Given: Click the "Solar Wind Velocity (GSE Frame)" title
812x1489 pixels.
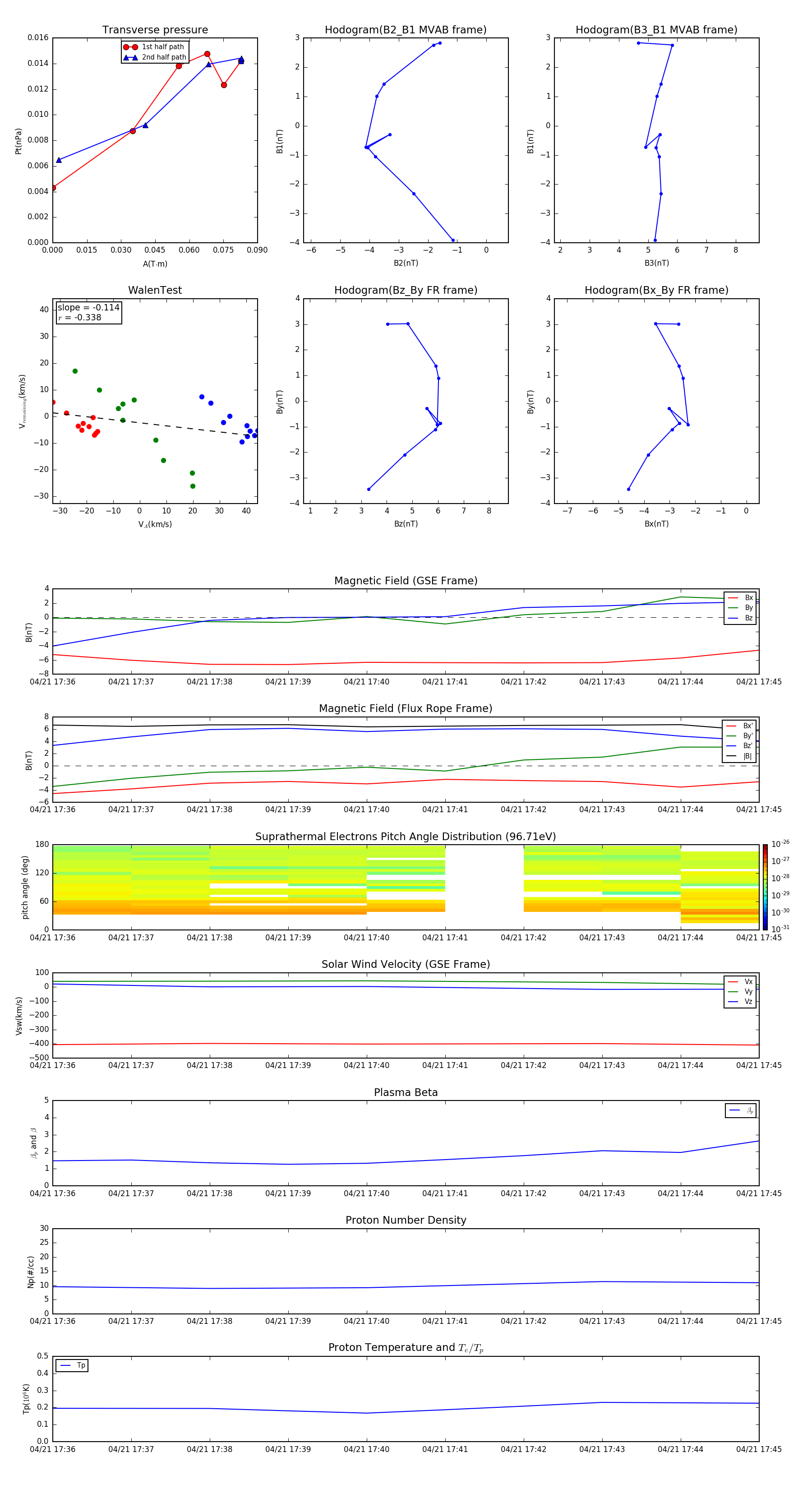Looking at the screenshot, I should coord(406,965).
